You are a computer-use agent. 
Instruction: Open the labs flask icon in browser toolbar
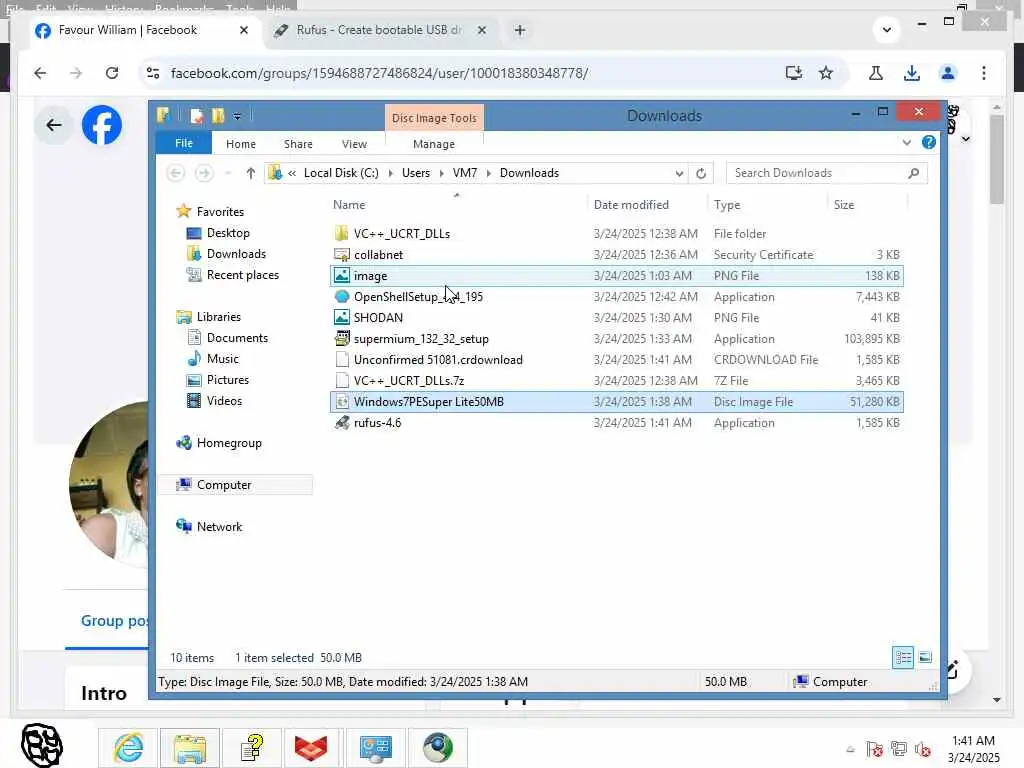point(876,73)
